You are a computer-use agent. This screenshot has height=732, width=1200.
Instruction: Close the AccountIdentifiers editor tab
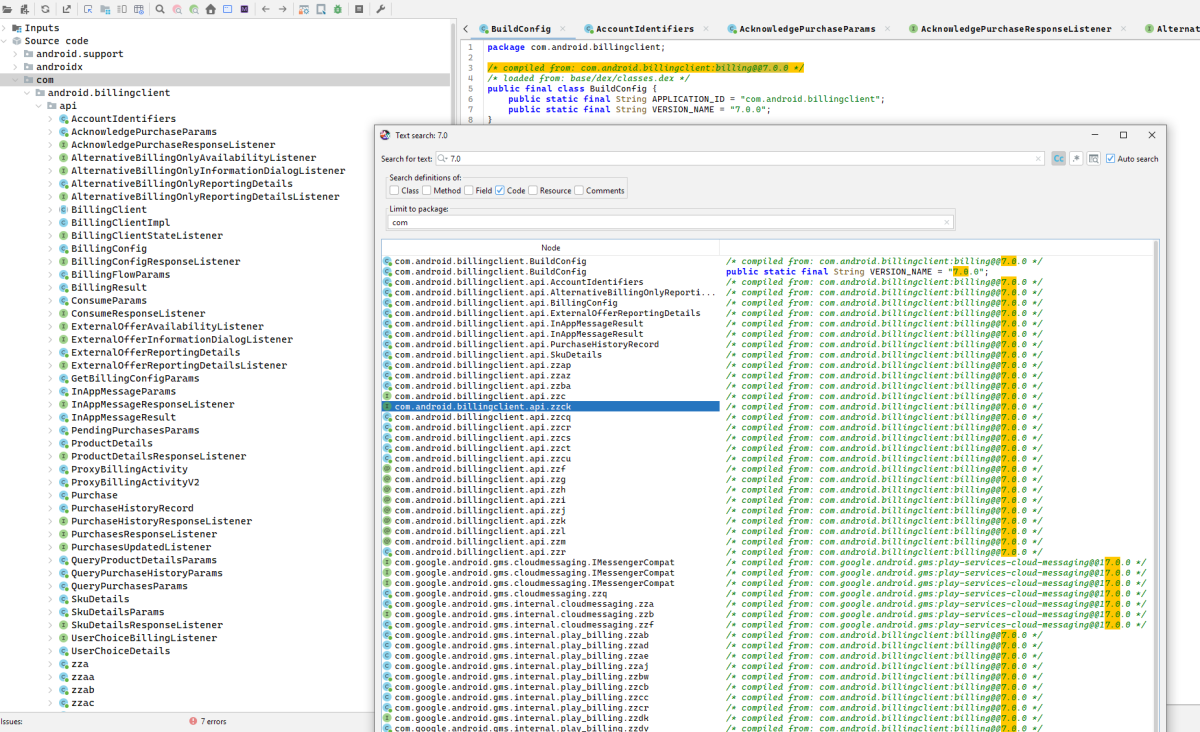[x=706, y=29]
